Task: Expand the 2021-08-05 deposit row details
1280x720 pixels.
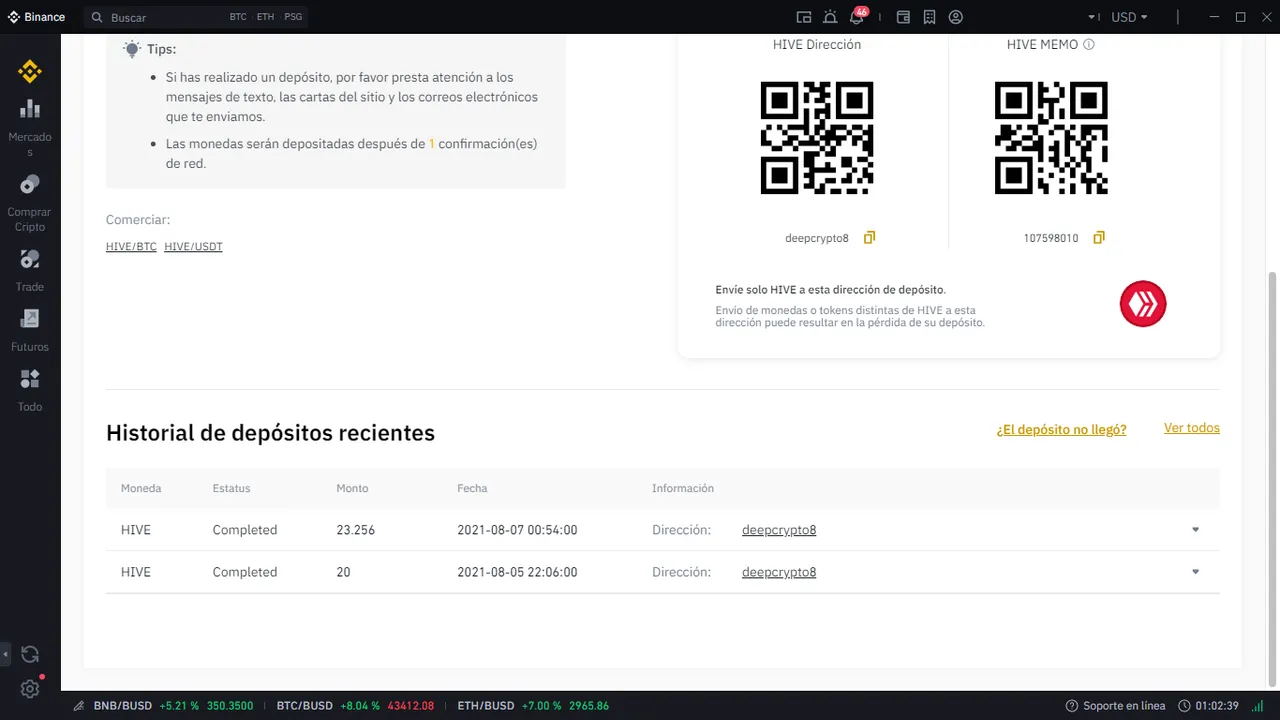Action: 1195,572
